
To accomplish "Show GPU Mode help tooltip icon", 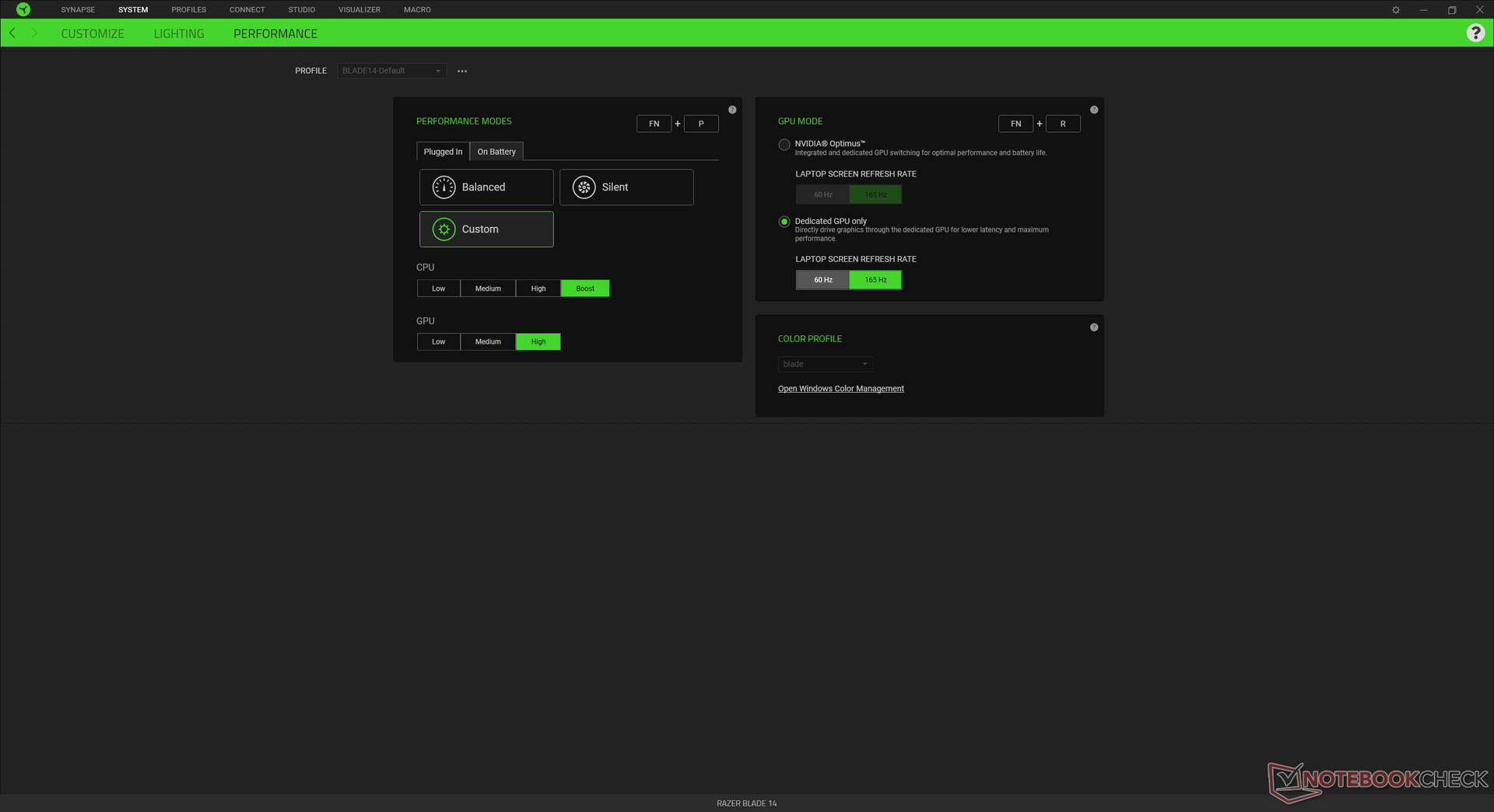I will click(1094, 110).
